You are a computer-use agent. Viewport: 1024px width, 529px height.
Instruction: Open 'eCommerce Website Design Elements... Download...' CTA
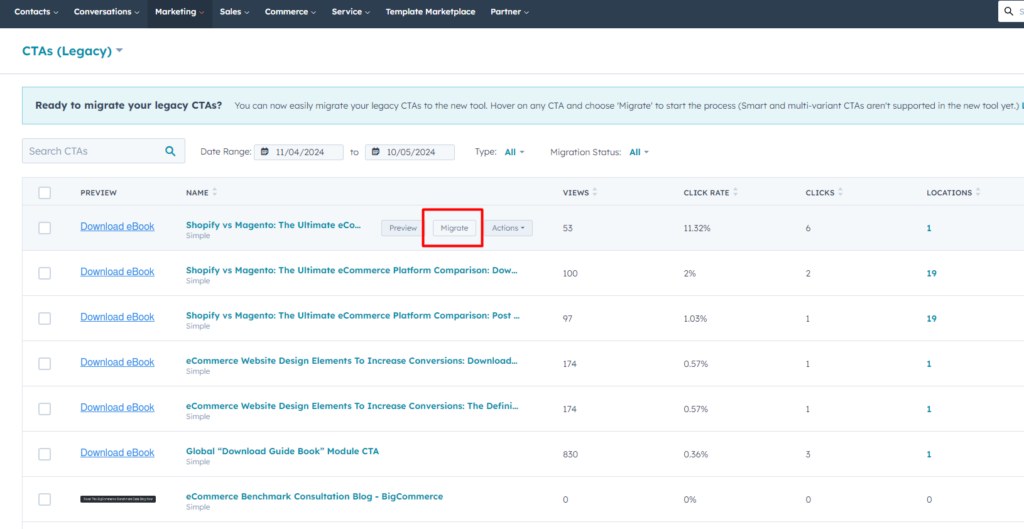351,361
